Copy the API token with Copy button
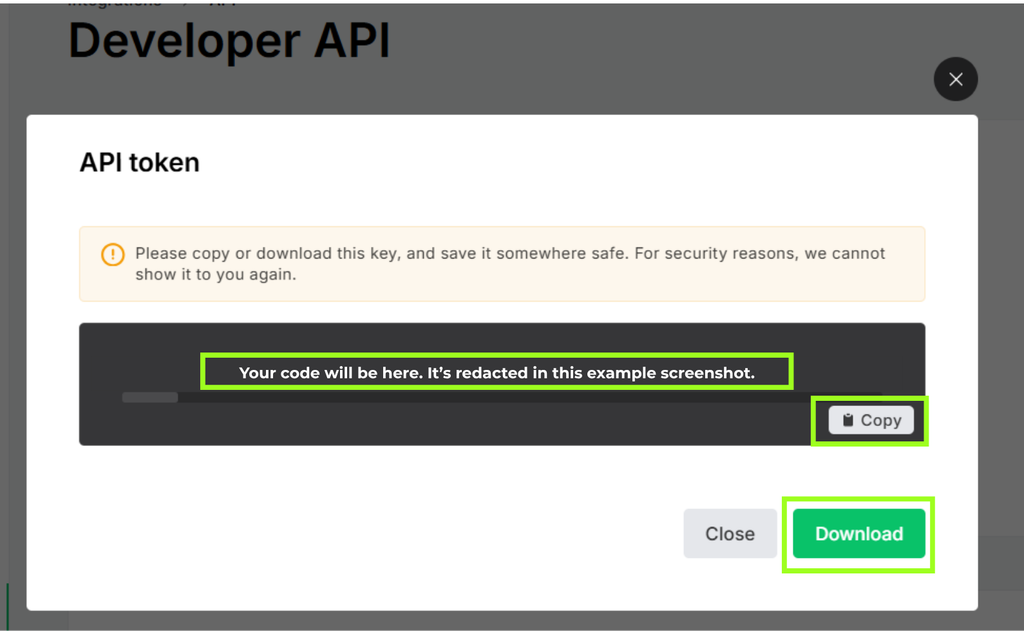 click(x=871, y=420)
